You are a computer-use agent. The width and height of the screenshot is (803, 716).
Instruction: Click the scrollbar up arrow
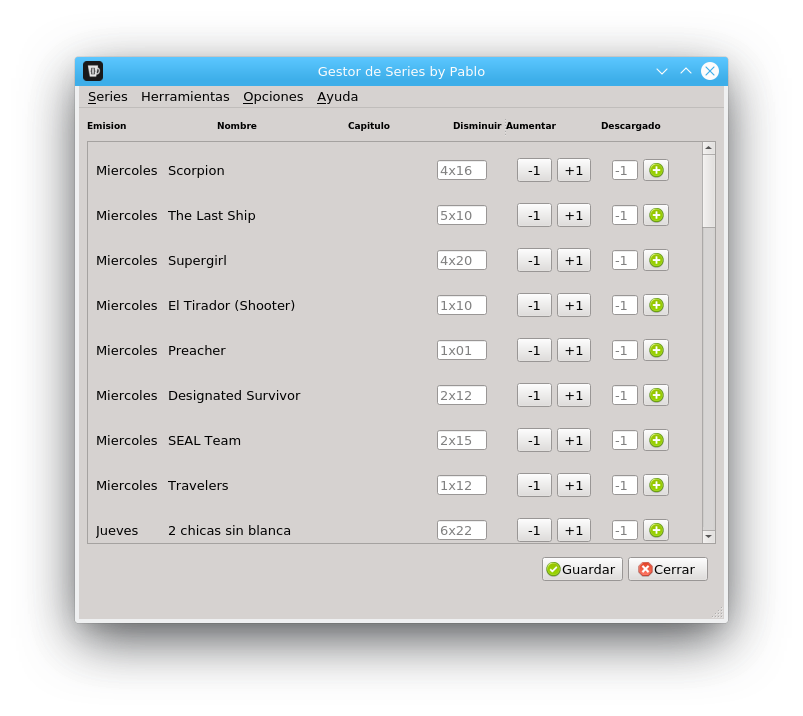(x=709, y=148)
